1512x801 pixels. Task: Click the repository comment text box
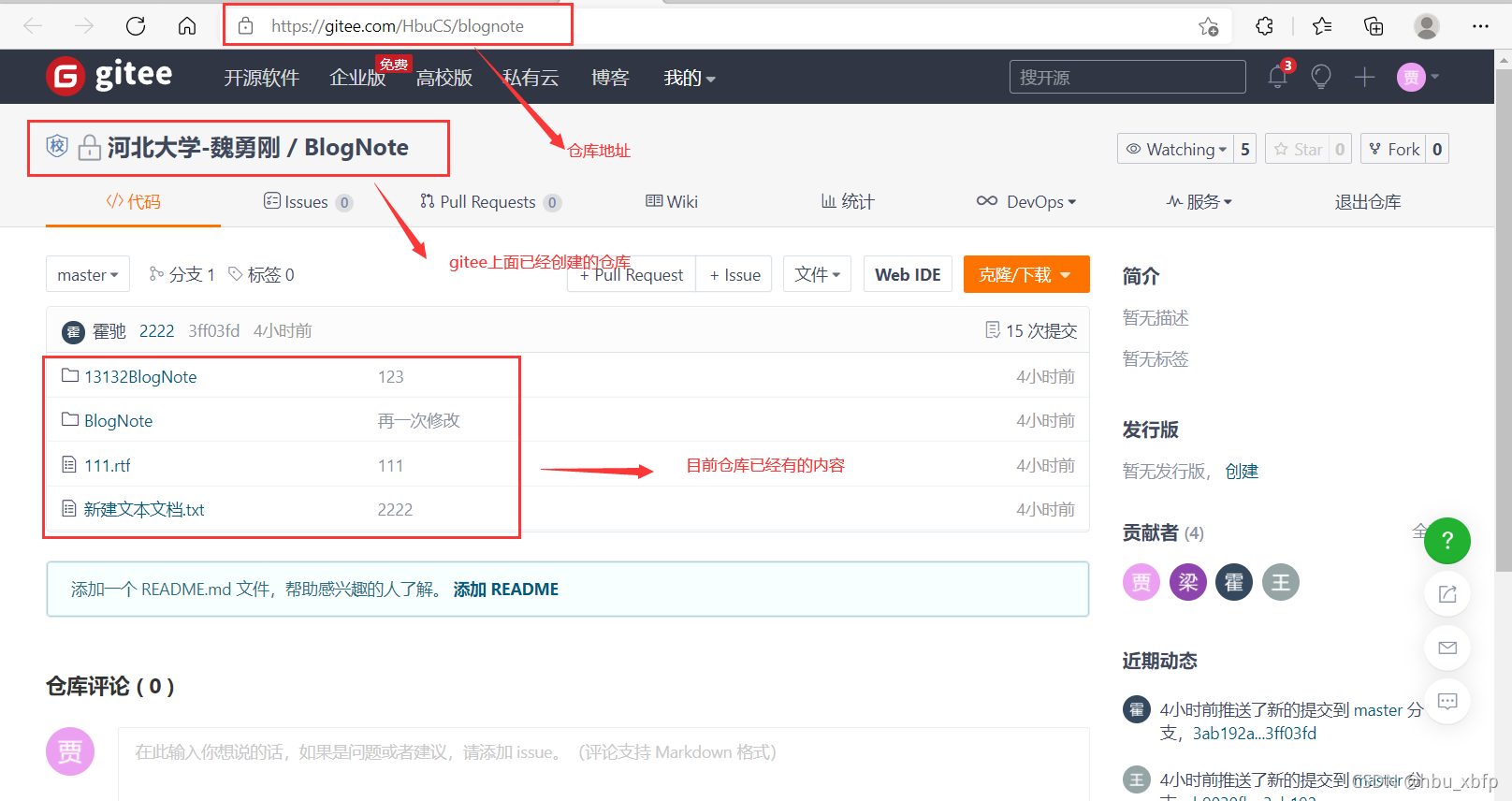(603, 763)
